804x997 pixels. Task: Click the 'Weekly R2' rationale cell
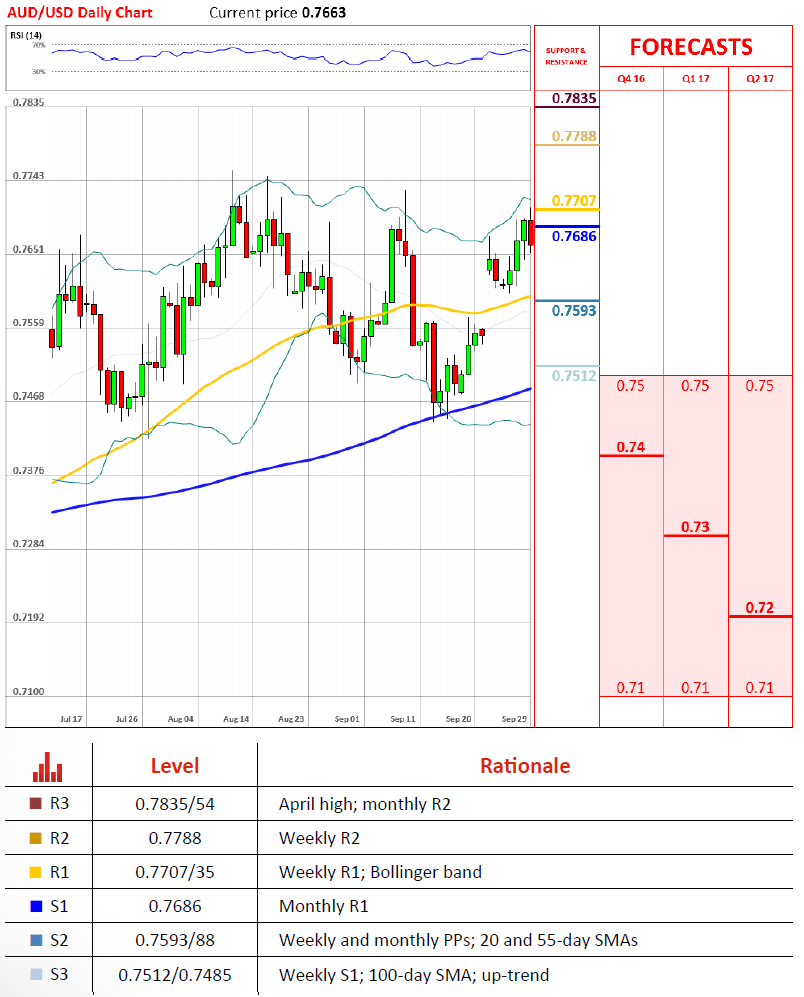click(x=319, y=838)
